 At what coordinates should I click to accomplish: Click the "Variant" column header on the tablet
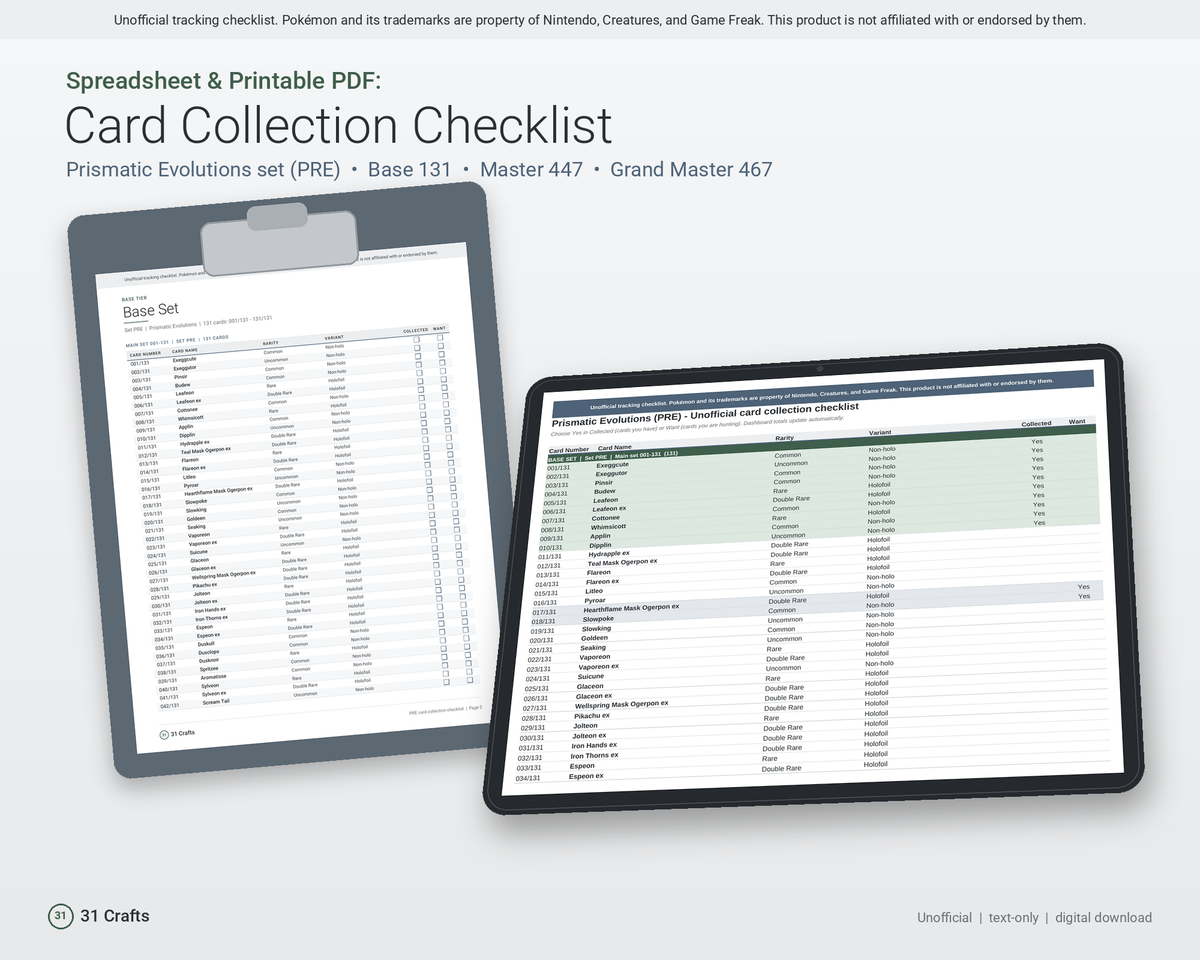coord(880,433)
